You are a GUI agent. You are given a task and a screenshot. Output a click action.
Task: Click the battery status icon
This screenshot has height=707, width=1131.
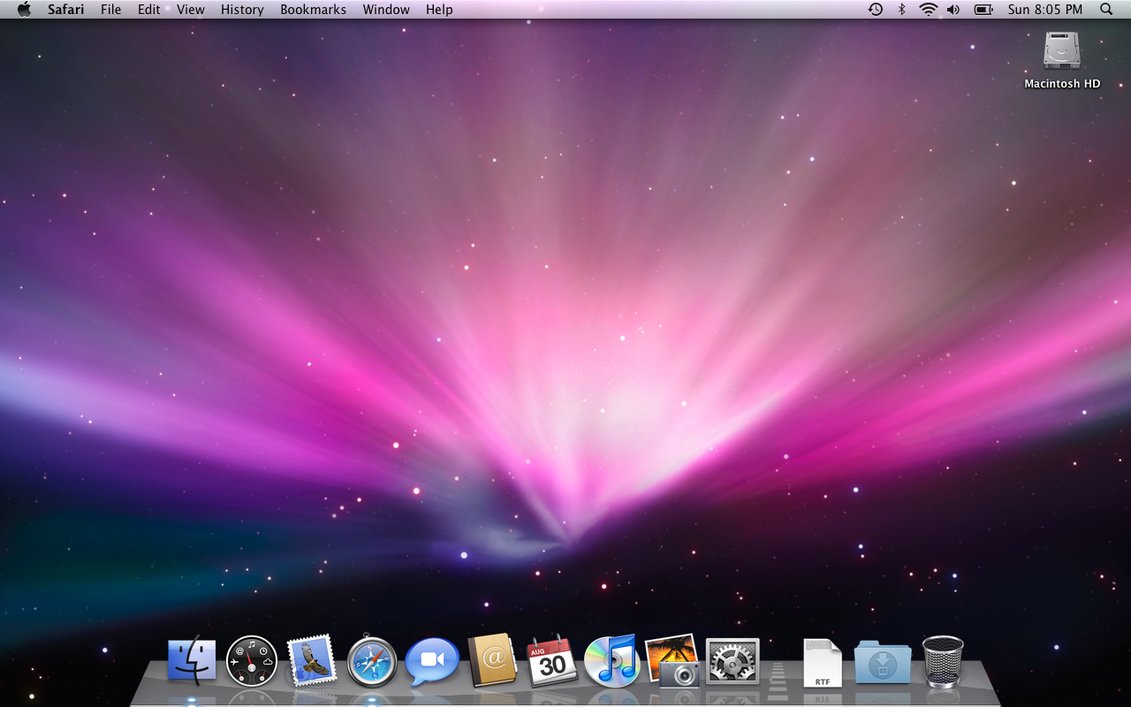coord(983,9)
